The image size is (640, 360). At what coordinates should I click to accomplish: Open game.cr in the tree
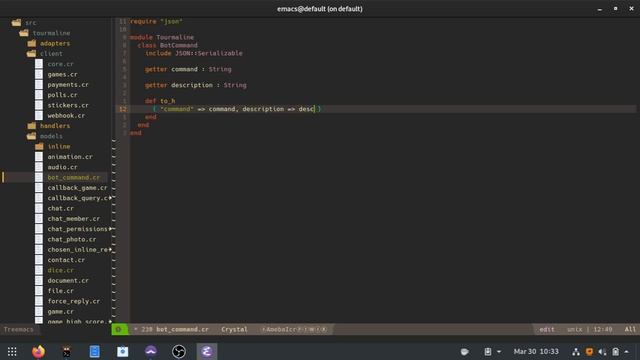click(x=60, y=311)
